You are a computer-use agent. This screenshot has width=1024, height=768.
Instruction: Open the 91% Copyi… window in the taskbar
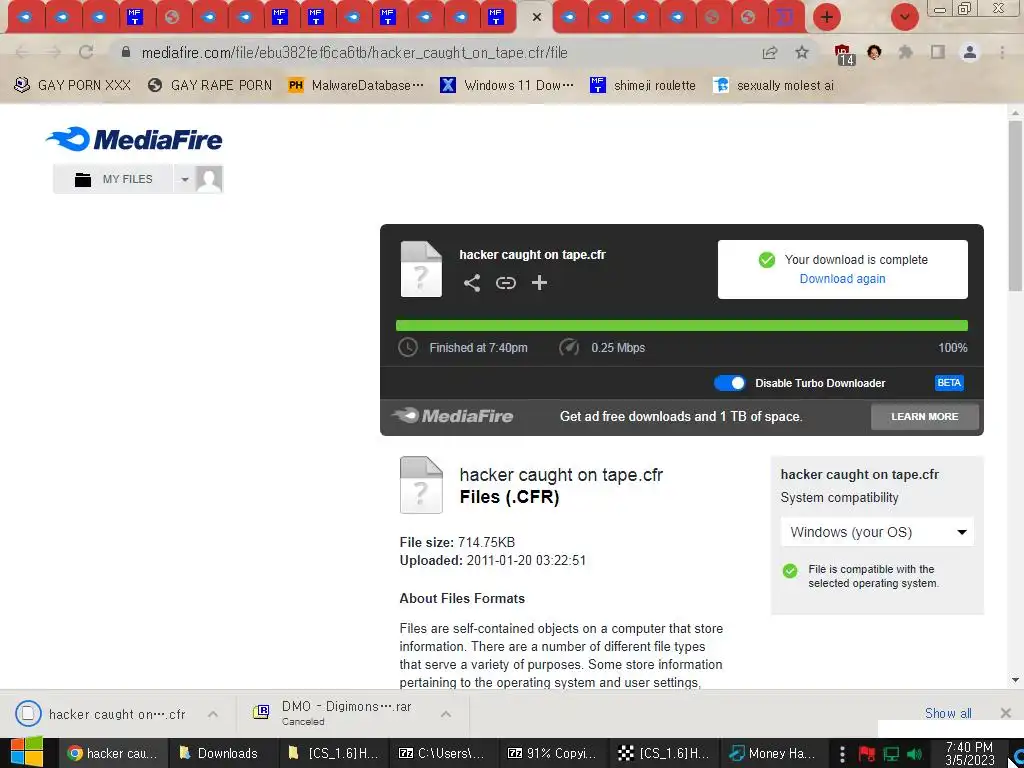pos(552,753)
